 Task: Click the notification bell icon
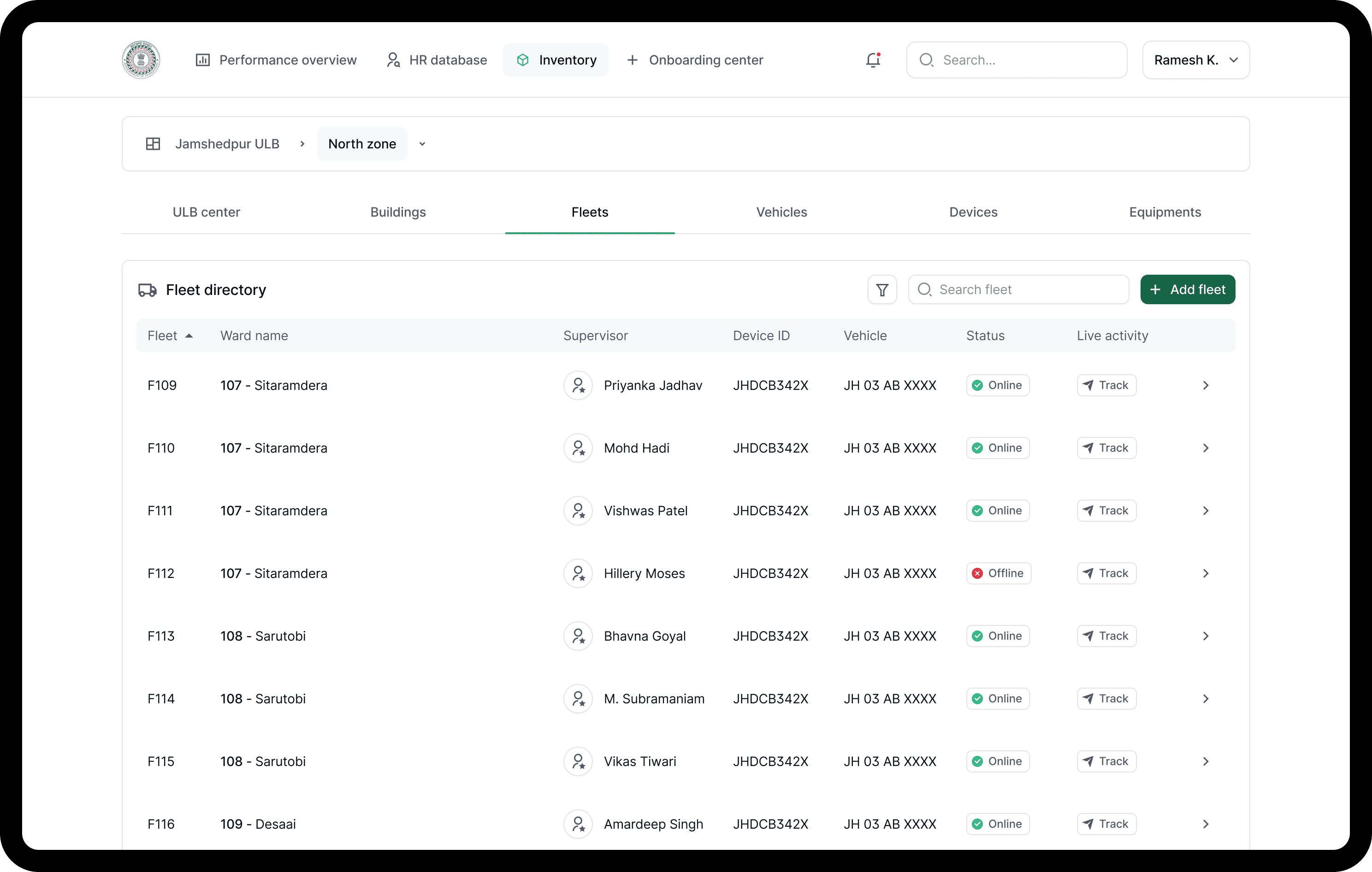tap(873, 60)
